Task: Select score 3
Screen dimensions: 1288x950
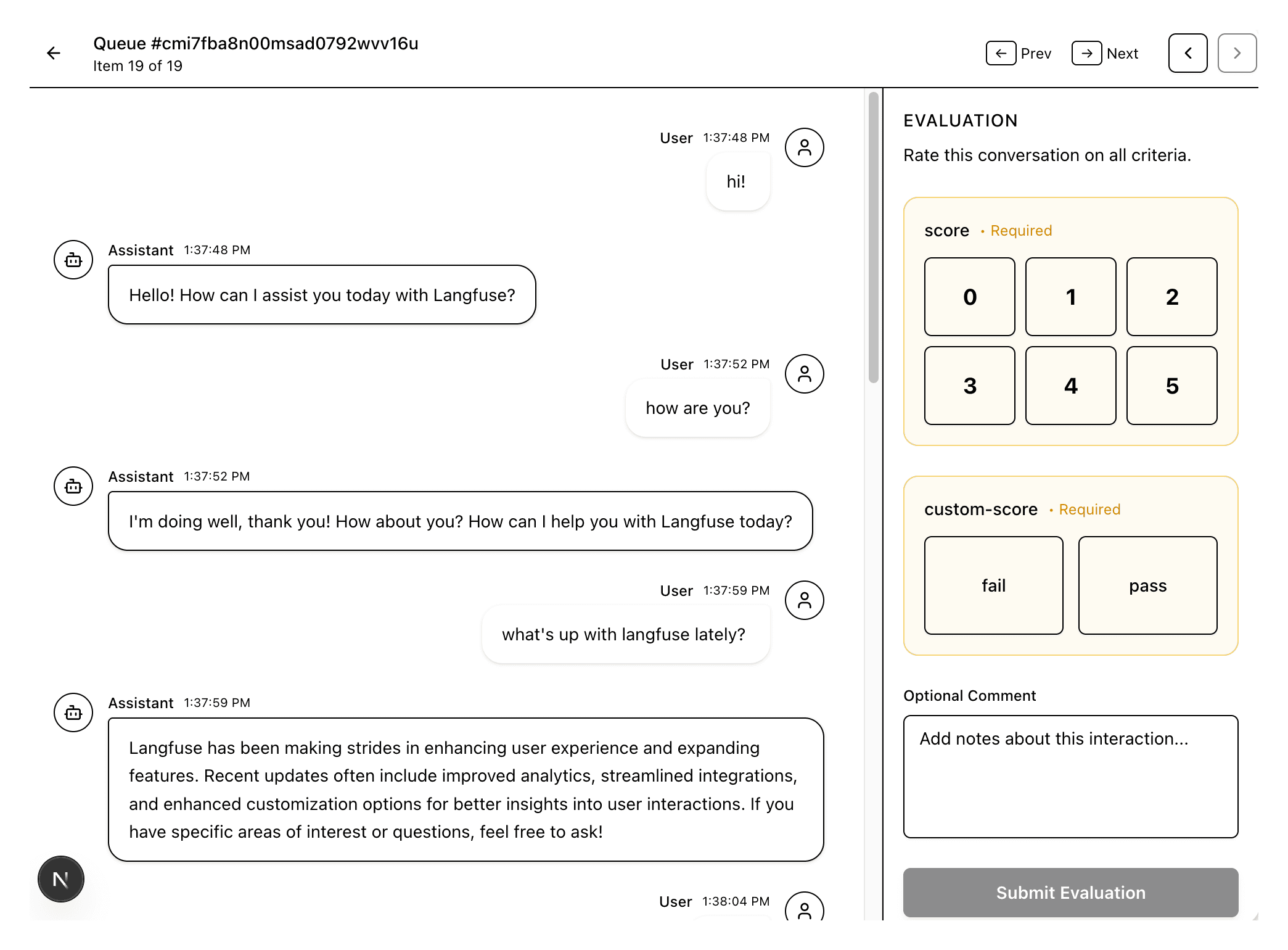Action: [x=969, y=386]
